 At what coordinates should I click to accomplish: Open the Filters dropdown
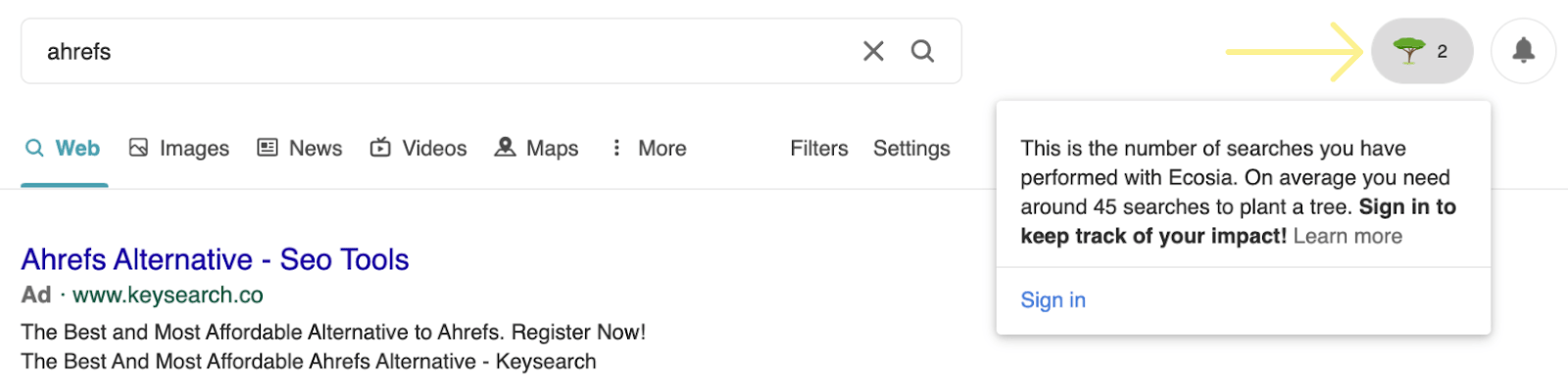coord(819,148)
